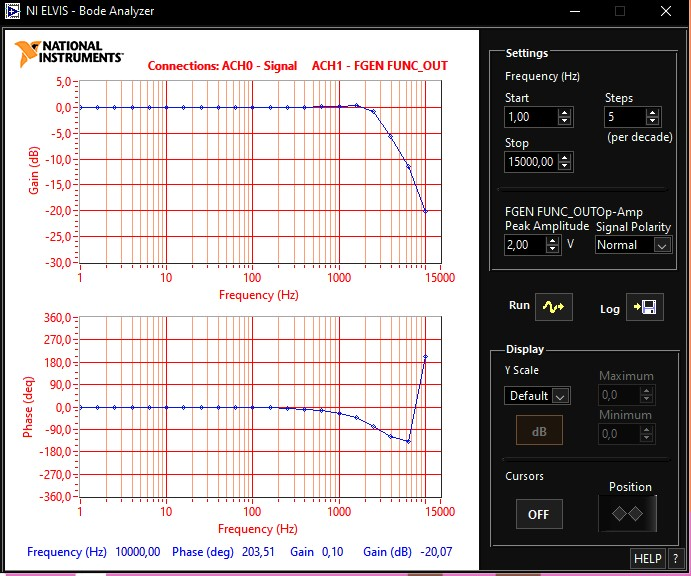
Task: Click the Connections: ACH0 - Signal text
Action: [222, 66]
